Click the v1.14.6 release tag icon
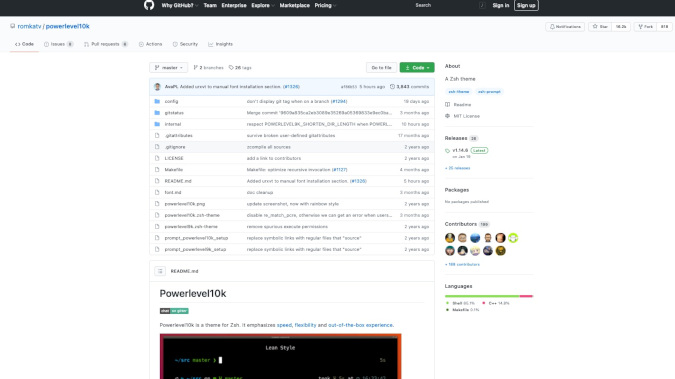The image size is (675, 379). (x=447, y=151)
